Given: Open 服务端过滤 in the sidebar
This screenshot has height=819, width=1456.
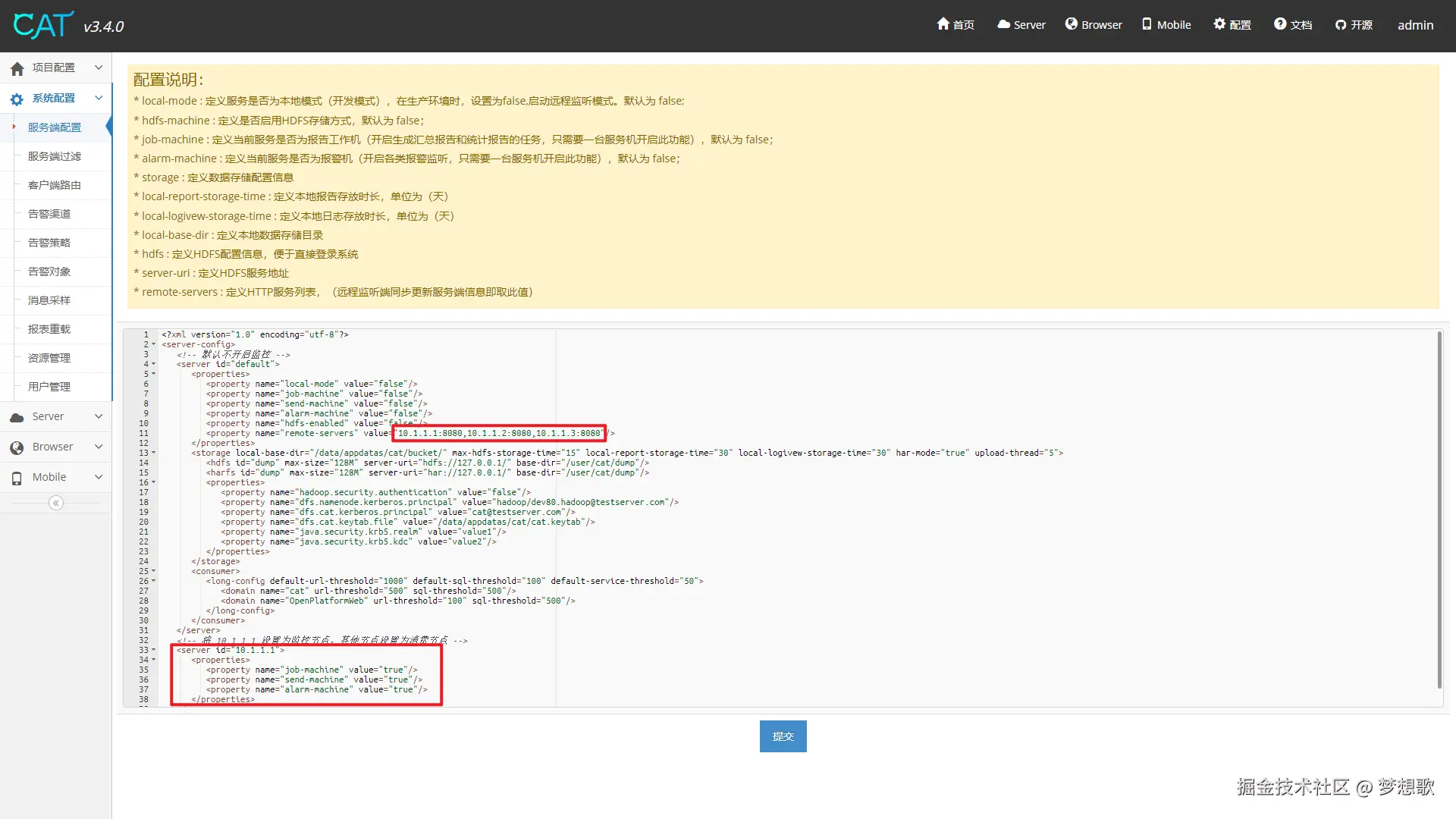Looking at the screenshot, I should [x=55, y=156].
